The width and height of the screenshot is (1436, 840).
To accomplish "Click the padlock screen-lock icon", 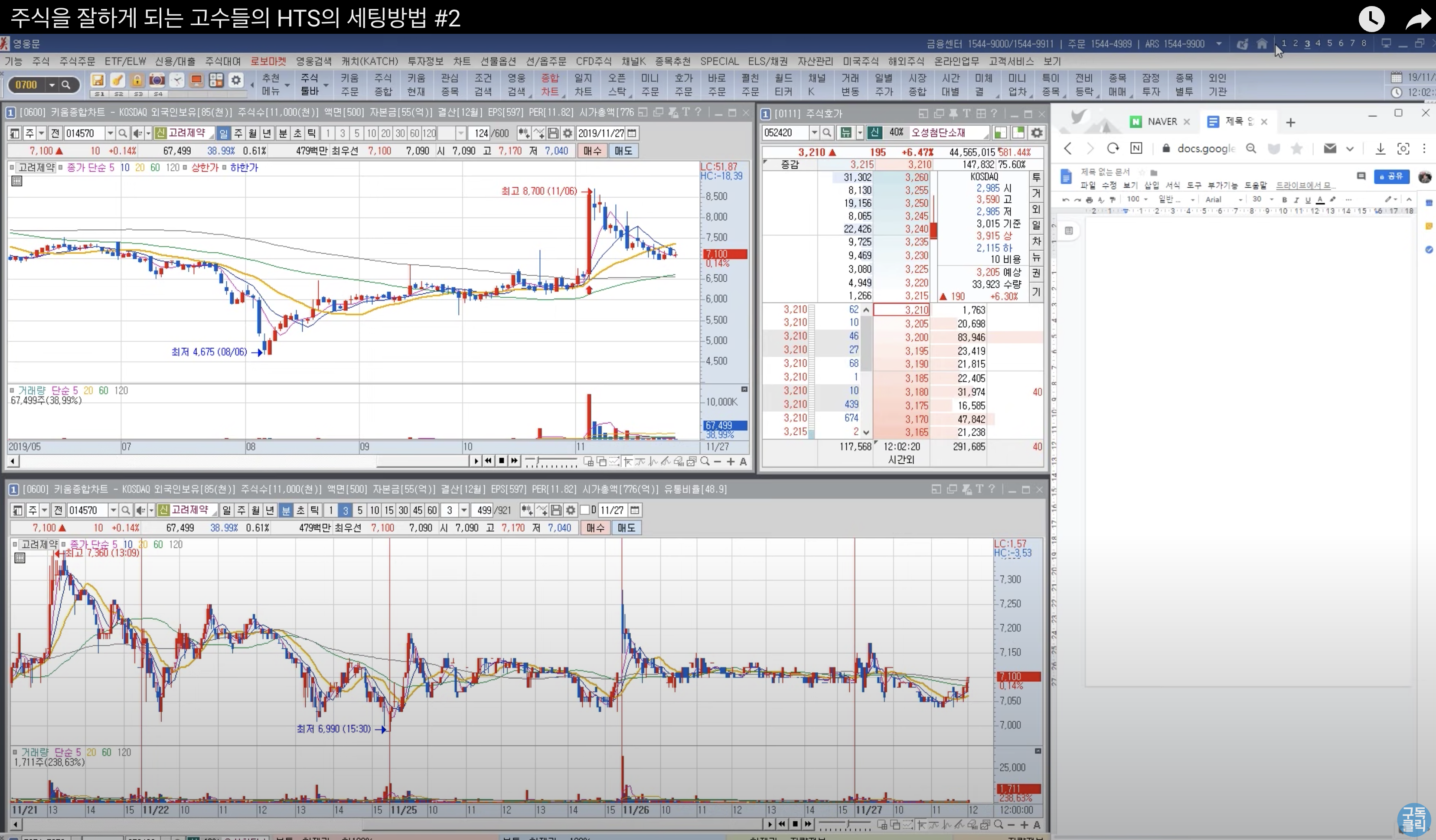I will (137, 80).
